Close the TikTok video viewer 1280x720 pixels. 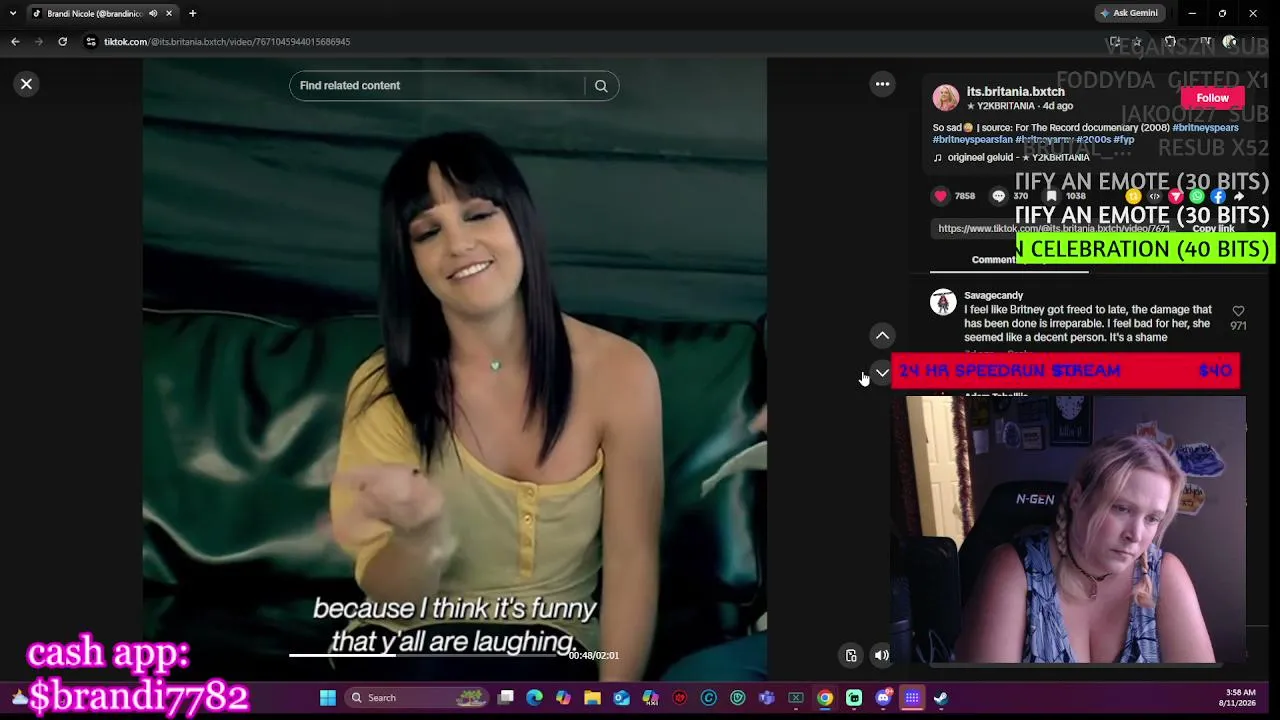[x=27, y=84]
